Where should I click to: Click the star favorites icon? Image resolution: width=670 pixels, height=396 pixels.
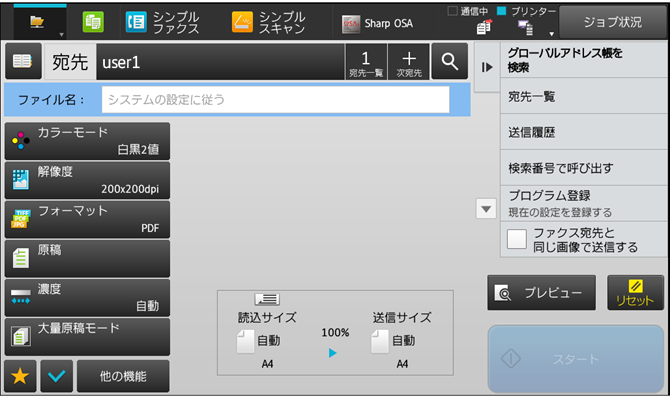pos(20,376)
